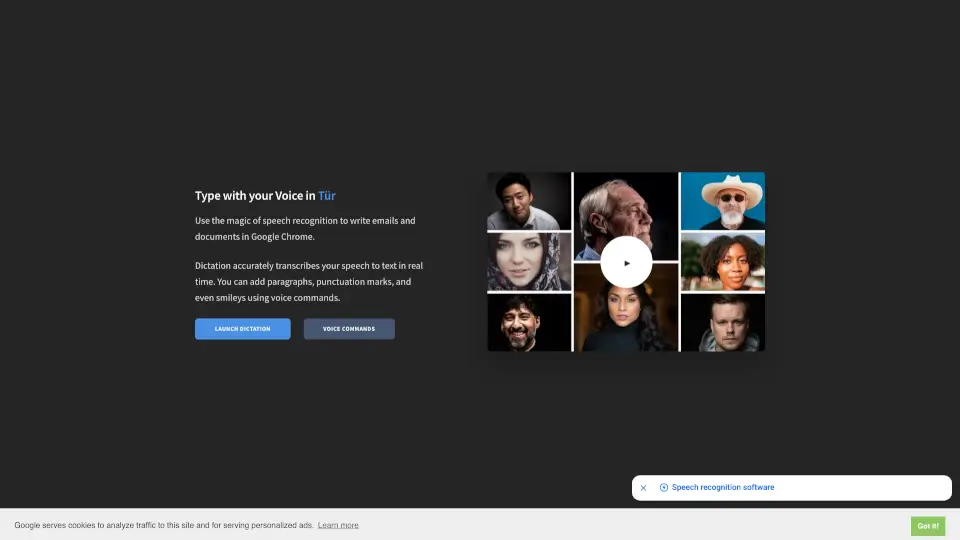Select the smiling bearded man photo
Image resolution: width=960 pixels, height=540 pixels.
[x=528, y=322]
